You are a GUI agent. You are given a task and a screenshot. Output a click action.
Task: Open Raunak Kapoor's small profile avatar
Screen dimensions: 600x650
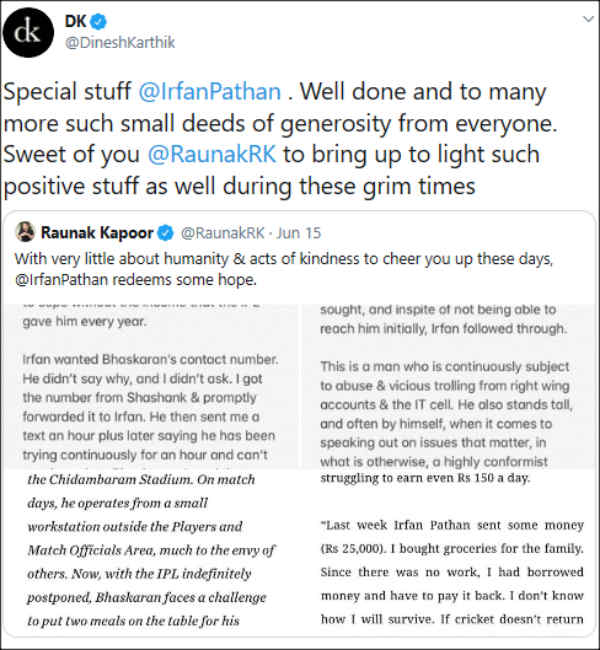pos(26,233)
